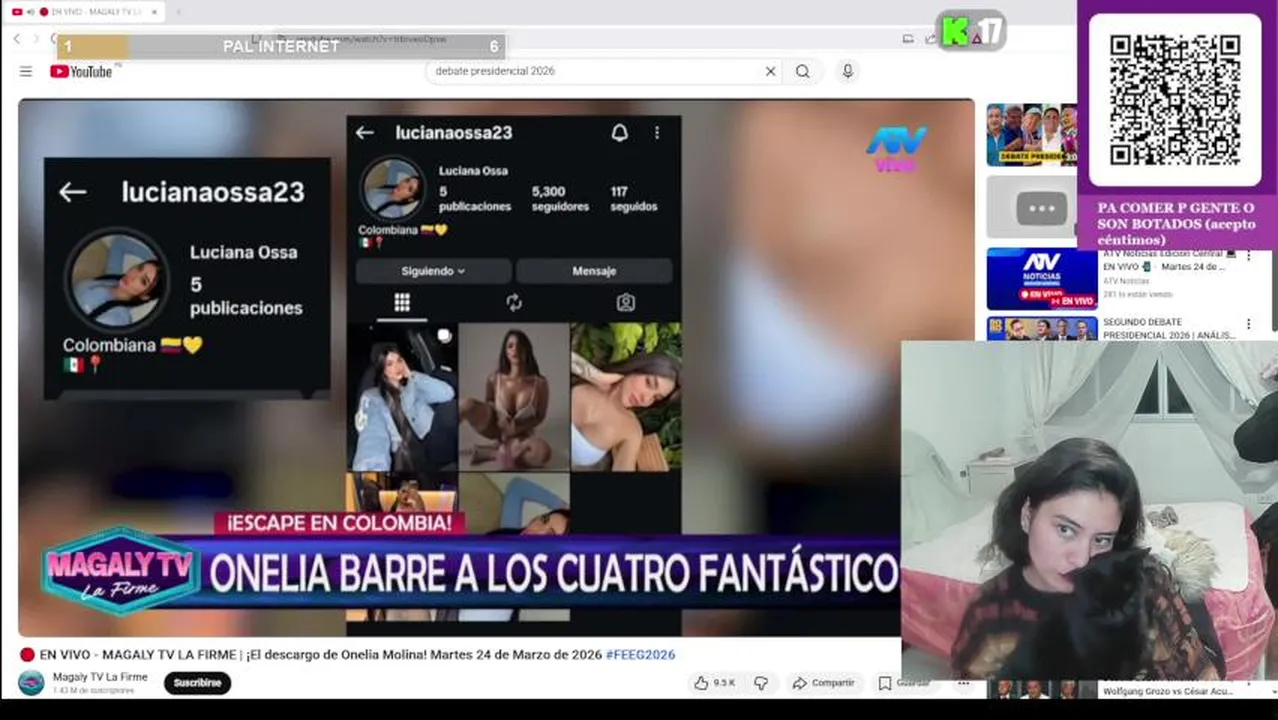The width and height of the screenshot is (1278, 720).
Task: Open the three-dot menu on lucianaossa23 profile
Action: point(657,133)
